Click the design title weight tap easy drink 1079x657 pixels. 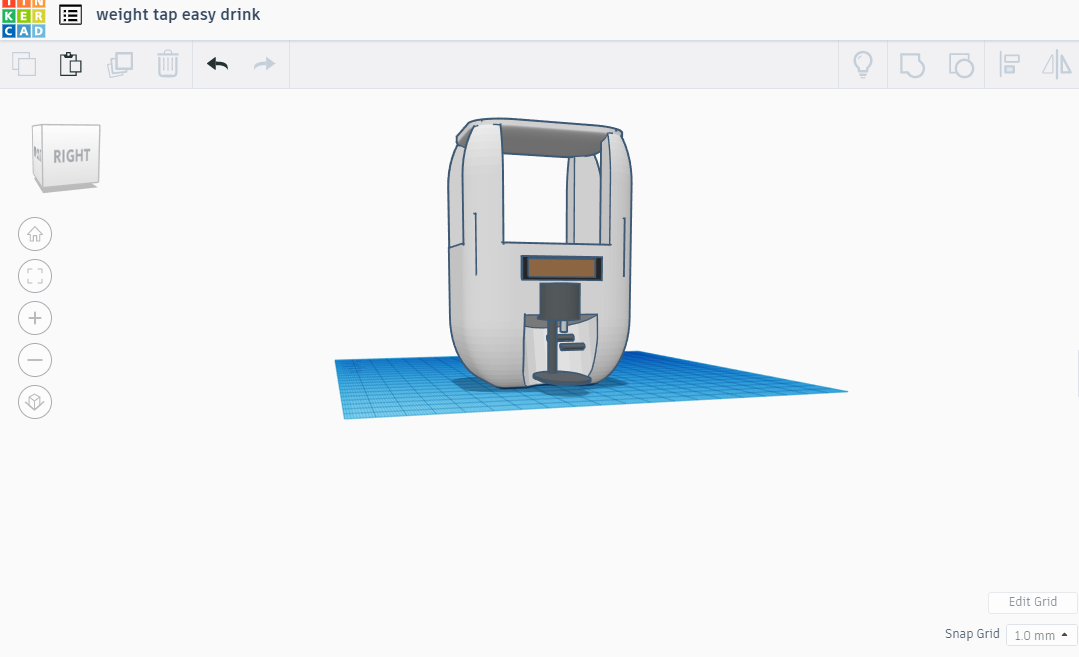point(177,15)
